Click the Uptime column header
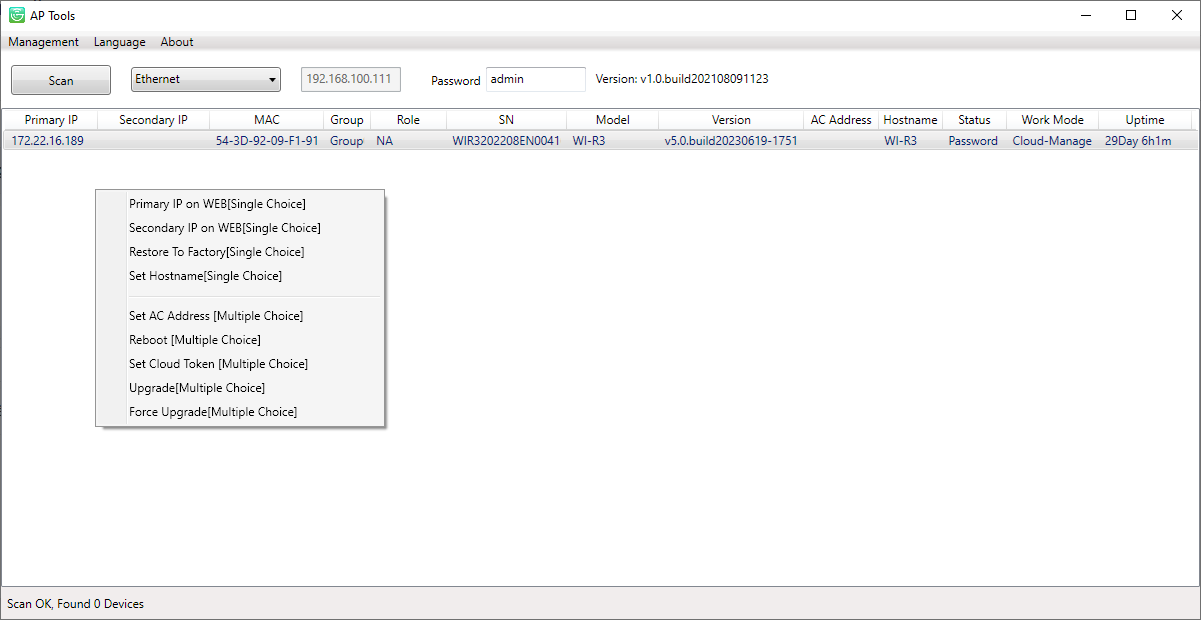Image resolution: width=1201 pixels, height=620 pixels. click(x=1144, y=120)
